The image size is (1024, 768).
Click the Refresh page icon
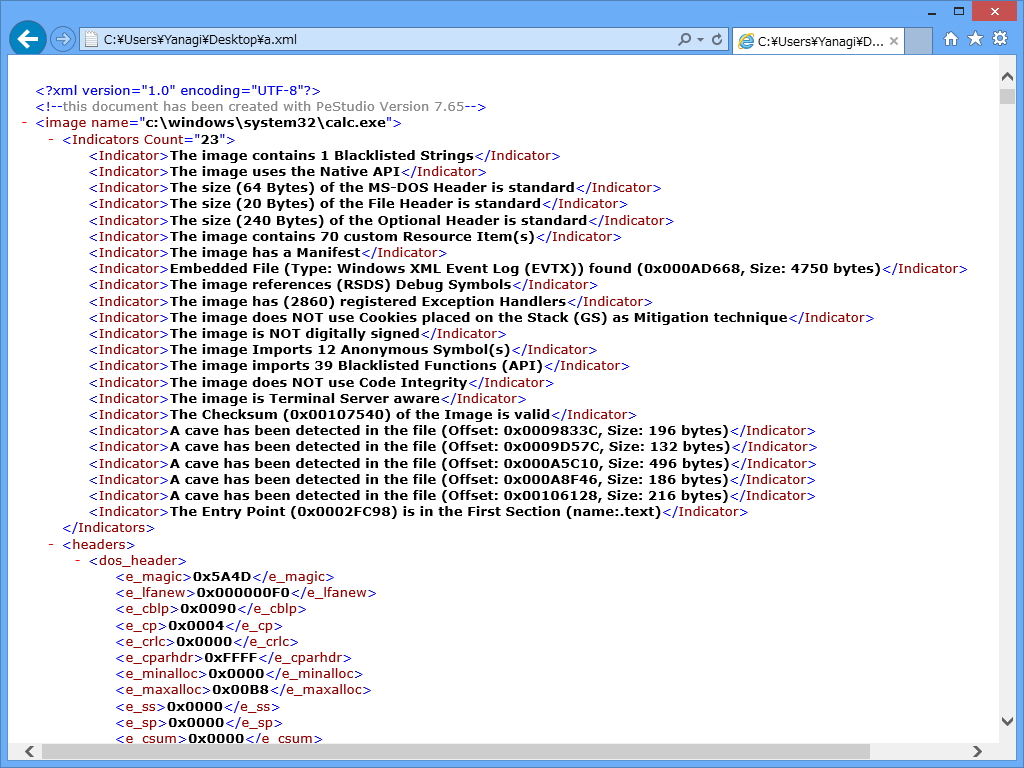point(717,39)
